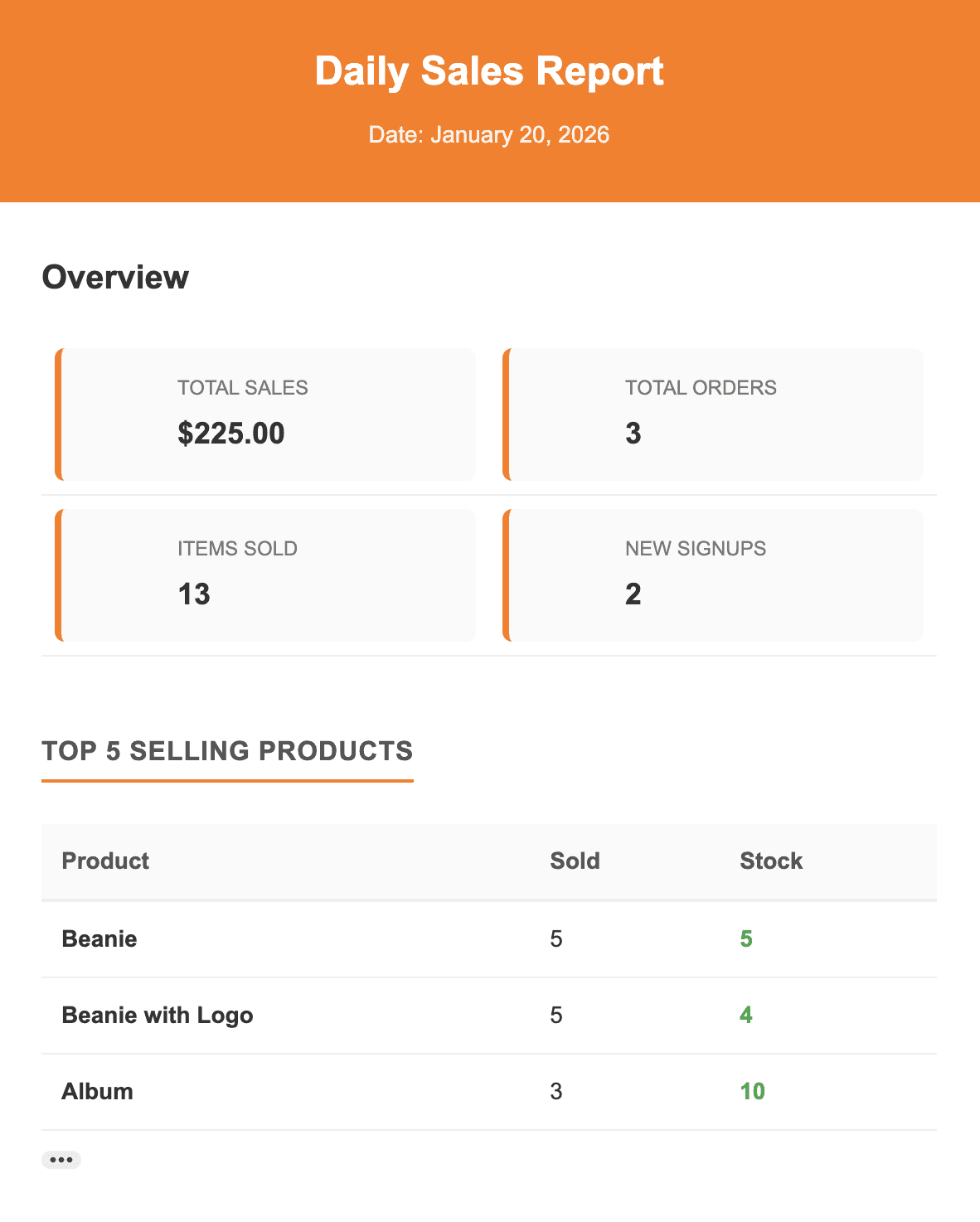This screenshot has width=980, height=1222.
Task: Click the TOTAL ORDERS card label
Action: [701, 388]
